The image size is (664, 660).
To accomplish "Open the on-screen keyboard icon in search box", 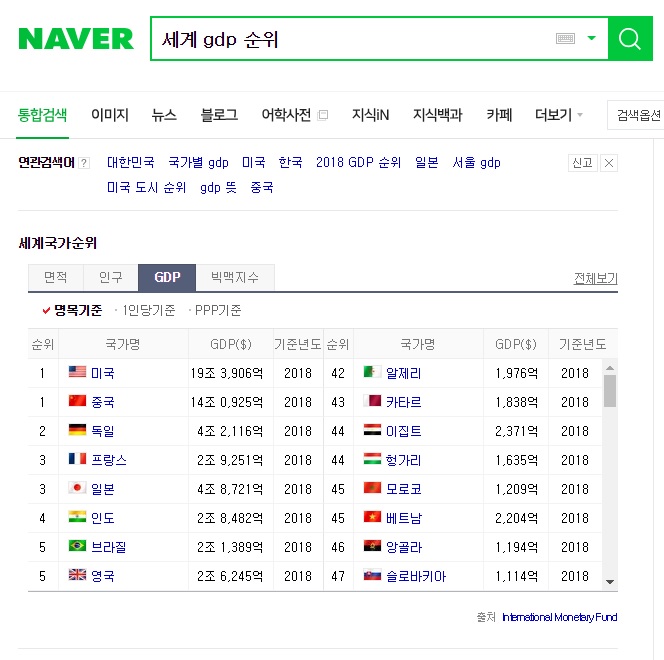I will (x=565, y=39).
